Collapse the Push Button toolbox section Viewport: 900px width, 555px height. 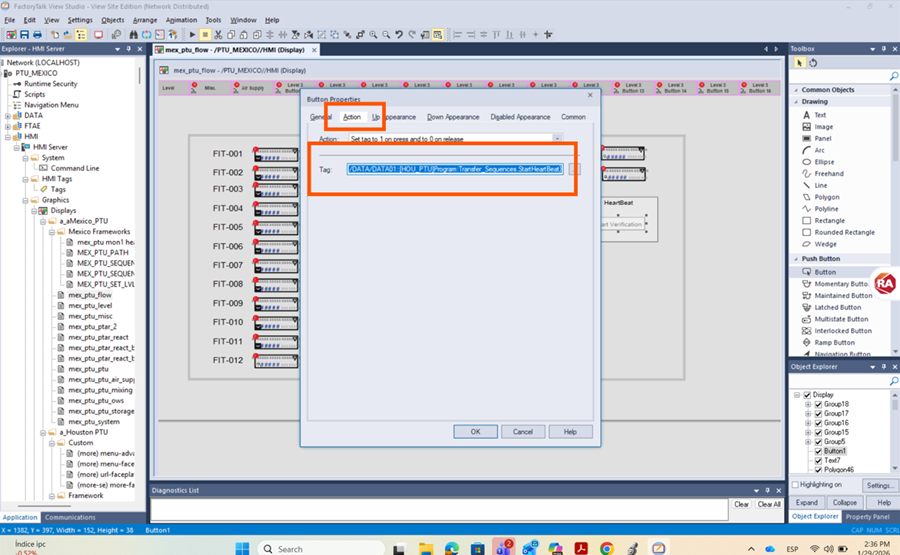pos(796,259)
